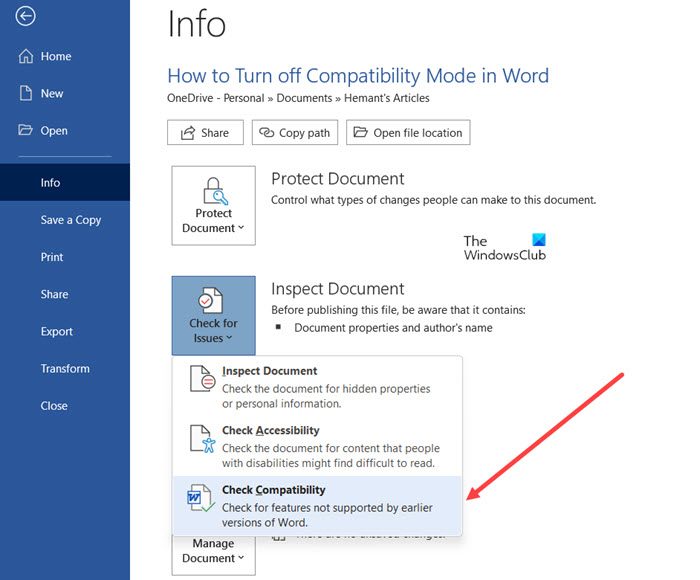Click the Check Compatibility Word icon
The width and height of the screenshot is (700, 580).
(x=201, y=499)
